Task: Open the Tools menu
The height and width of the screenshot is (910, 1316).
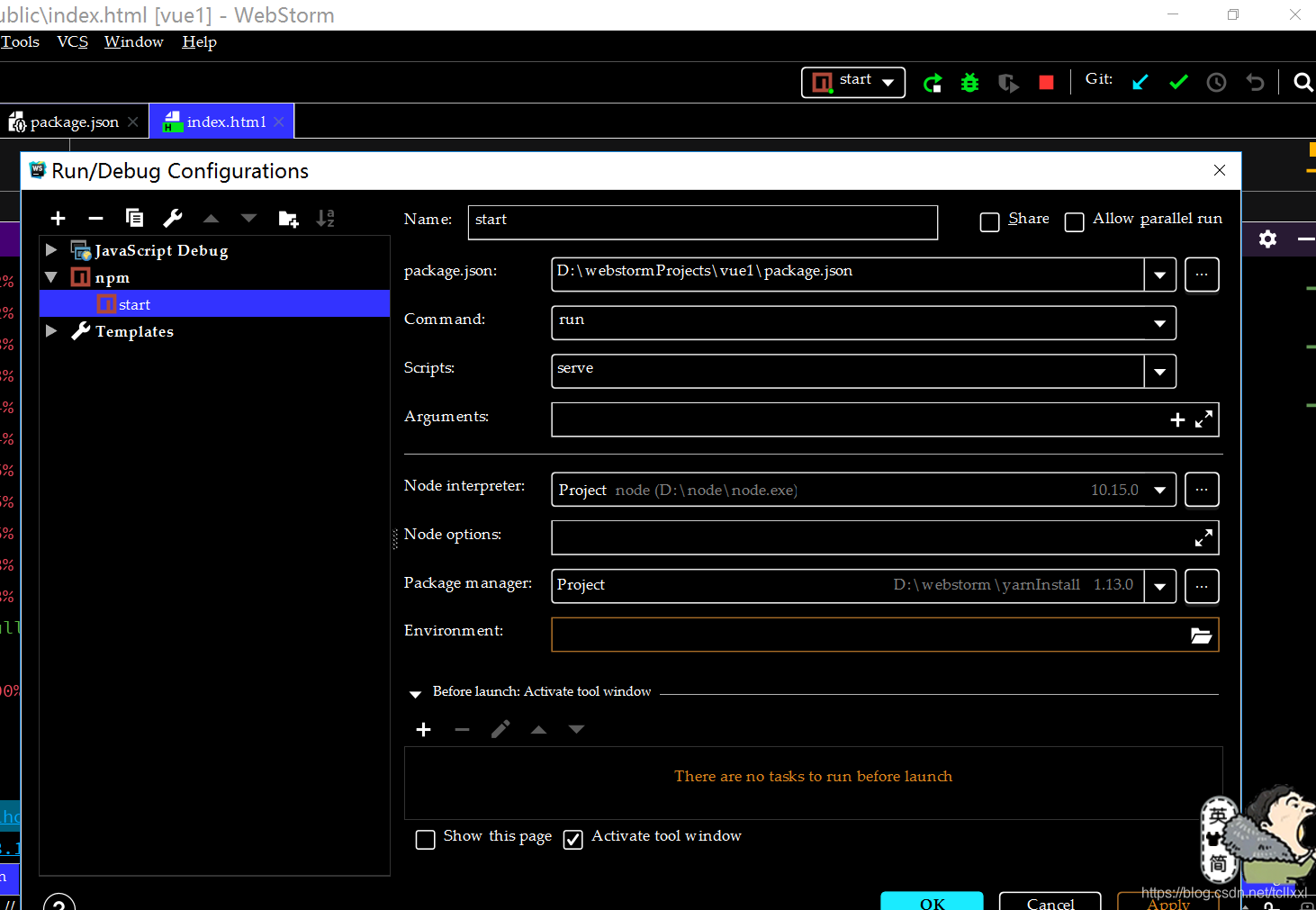Action: point(20,42)
